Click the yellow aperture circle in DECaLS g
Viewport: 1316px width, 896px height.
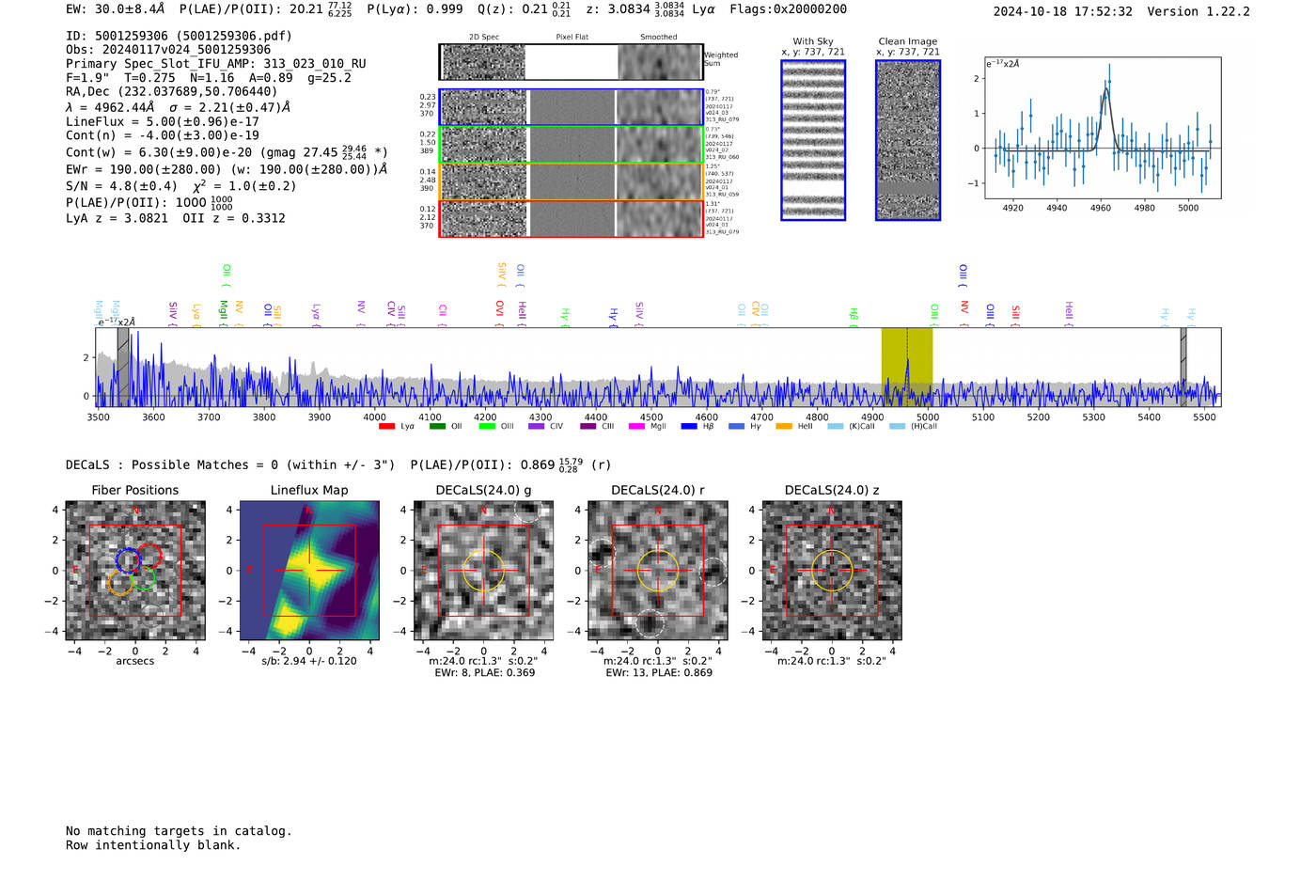pyautogui.click(x=484, y=571)
